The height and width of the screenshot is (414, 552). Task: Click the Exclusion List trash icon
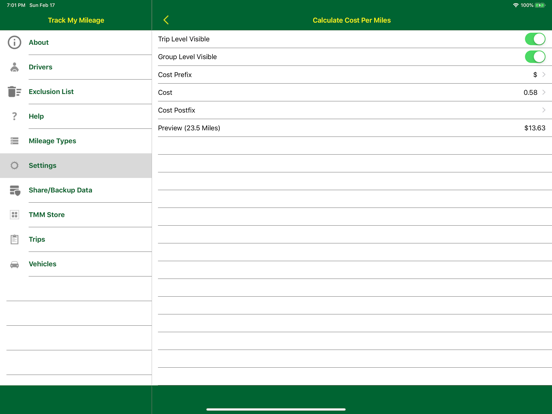click(x=14, y=92)
